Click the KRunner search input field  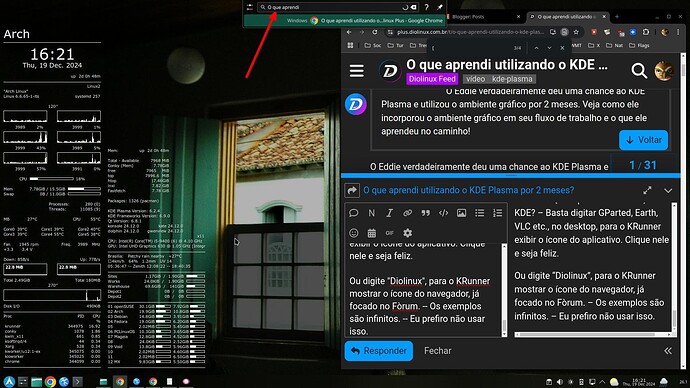point(338,7)
